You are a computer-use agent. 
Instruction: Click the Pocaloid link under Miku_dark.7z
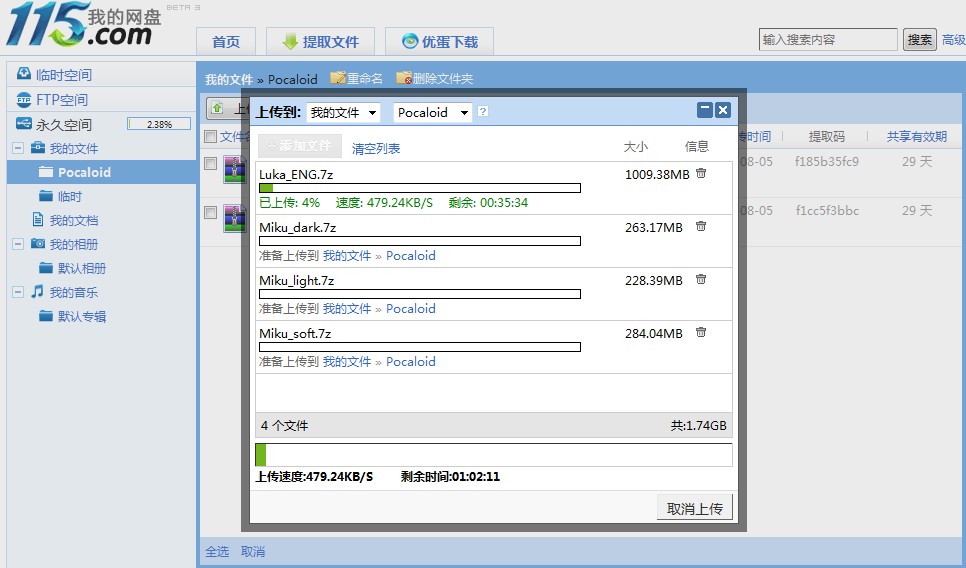[410, 256]
